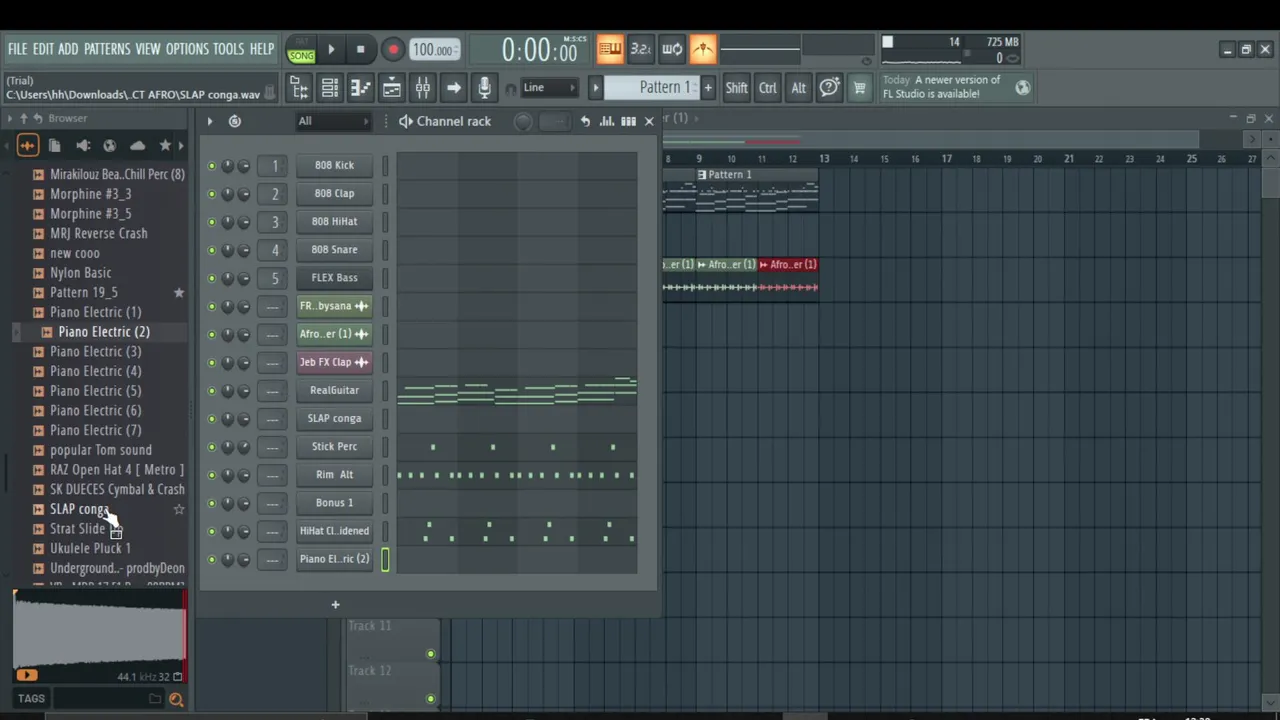This screenshot has height=720, width=1280.
Task: Open the OPTIONS menu
Action: [187, 49]
